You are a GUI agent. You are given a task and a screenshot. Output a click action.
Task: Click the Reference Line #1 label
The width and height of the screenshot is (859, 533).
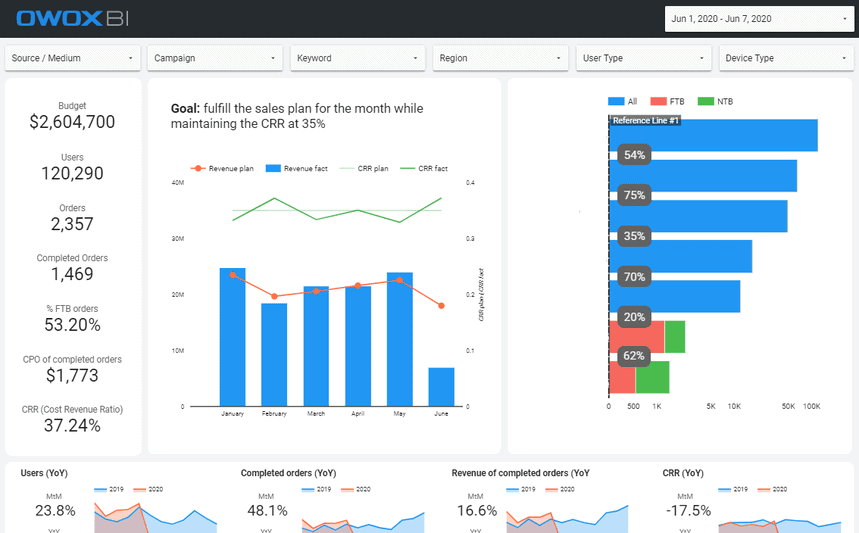tap(645, 121)
